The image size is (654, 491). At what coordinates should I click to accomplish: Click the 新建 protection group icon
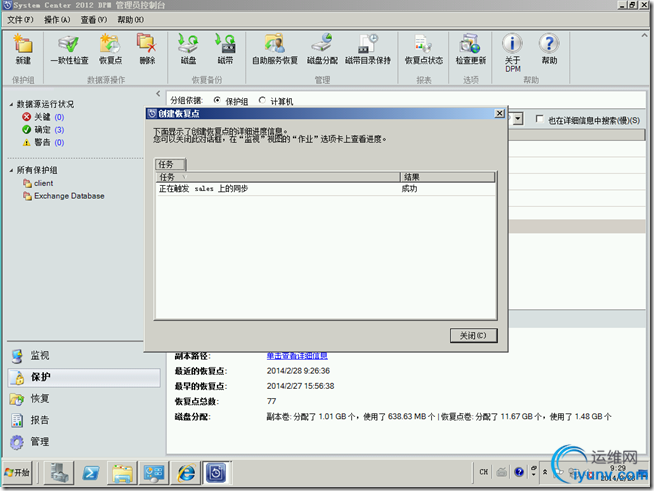[23, 49]
